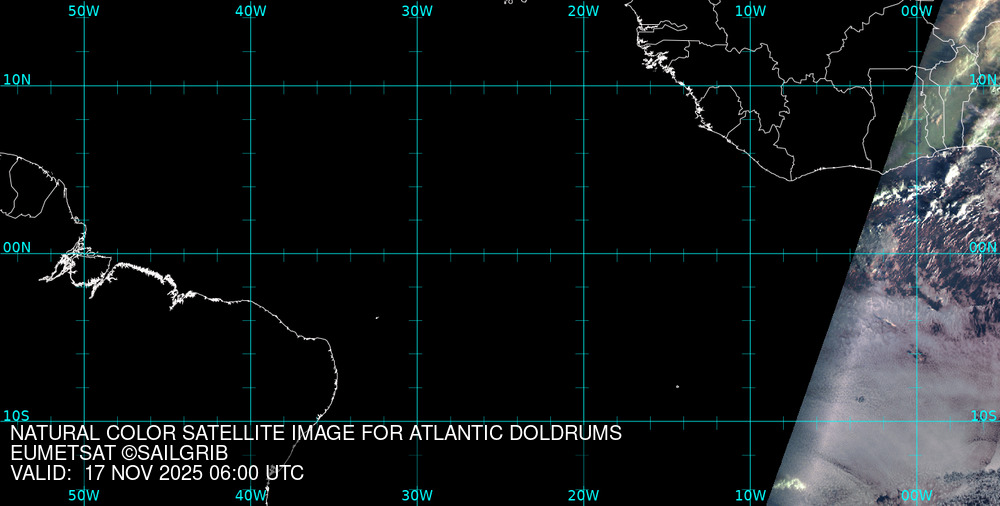Click the 20W longitude label at top
The width and height of the screenshot is (1000, 506).
tap(583, 11)
